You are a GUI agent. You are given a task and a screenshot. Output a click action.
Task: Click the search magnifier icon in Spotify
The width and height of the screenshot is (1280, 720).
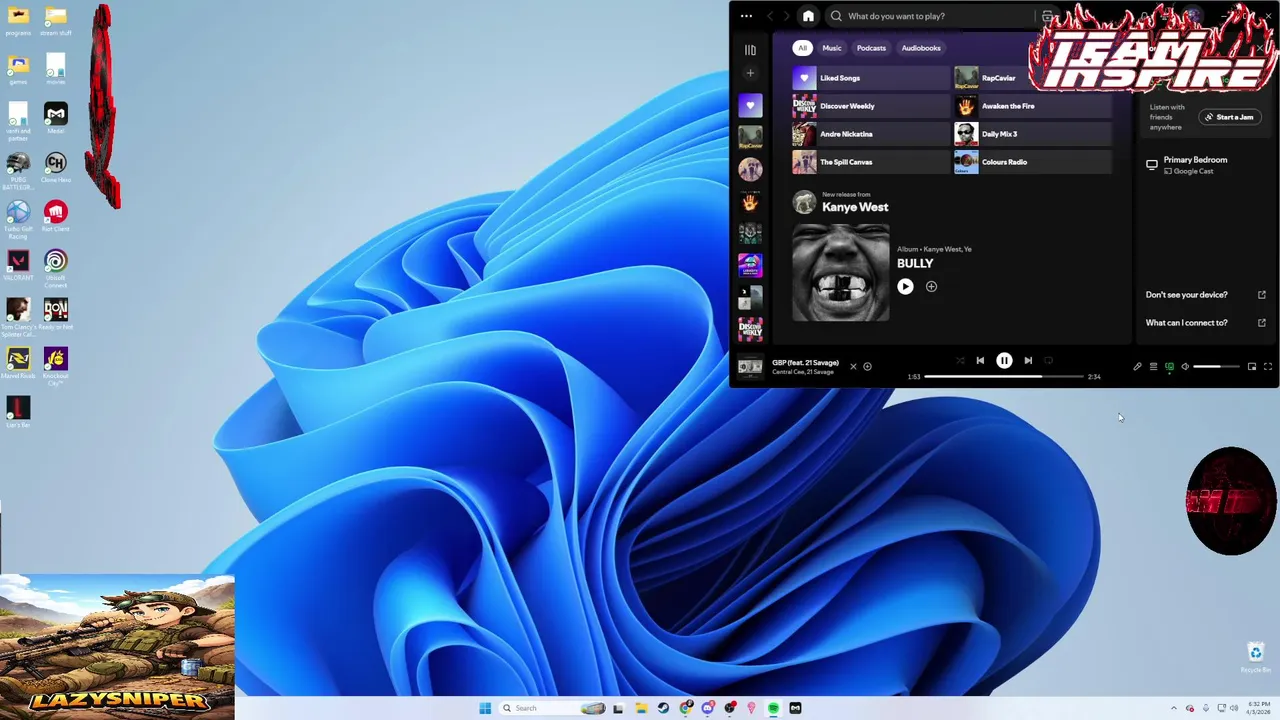[x=836, y=16]
